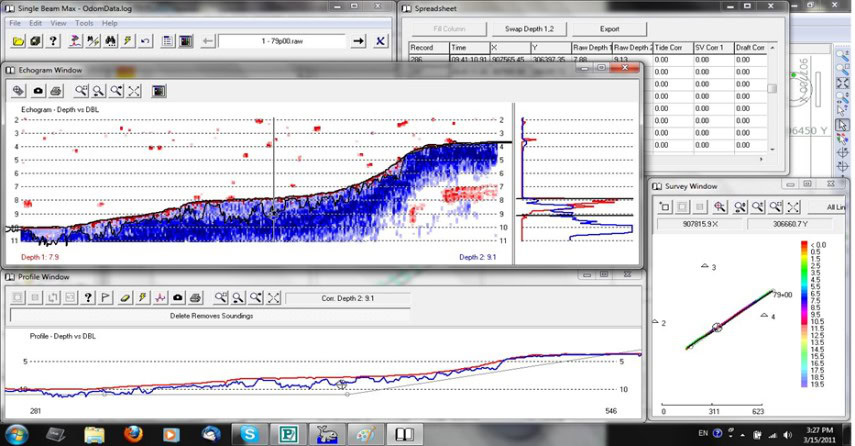This screenshot has height=446, width=855.
Task: Click the Spreadsheet scroll-down arrow
Action: pyautogui.click(x=772, y=149)
